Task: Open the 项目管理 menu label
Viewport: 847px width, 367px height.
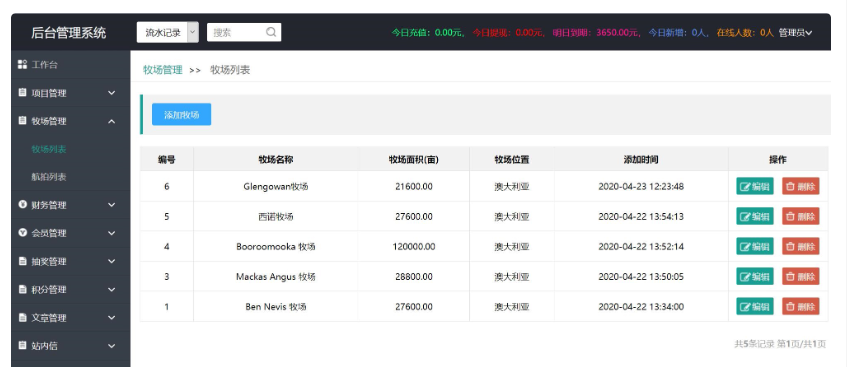Action: (x=49, y=93)
